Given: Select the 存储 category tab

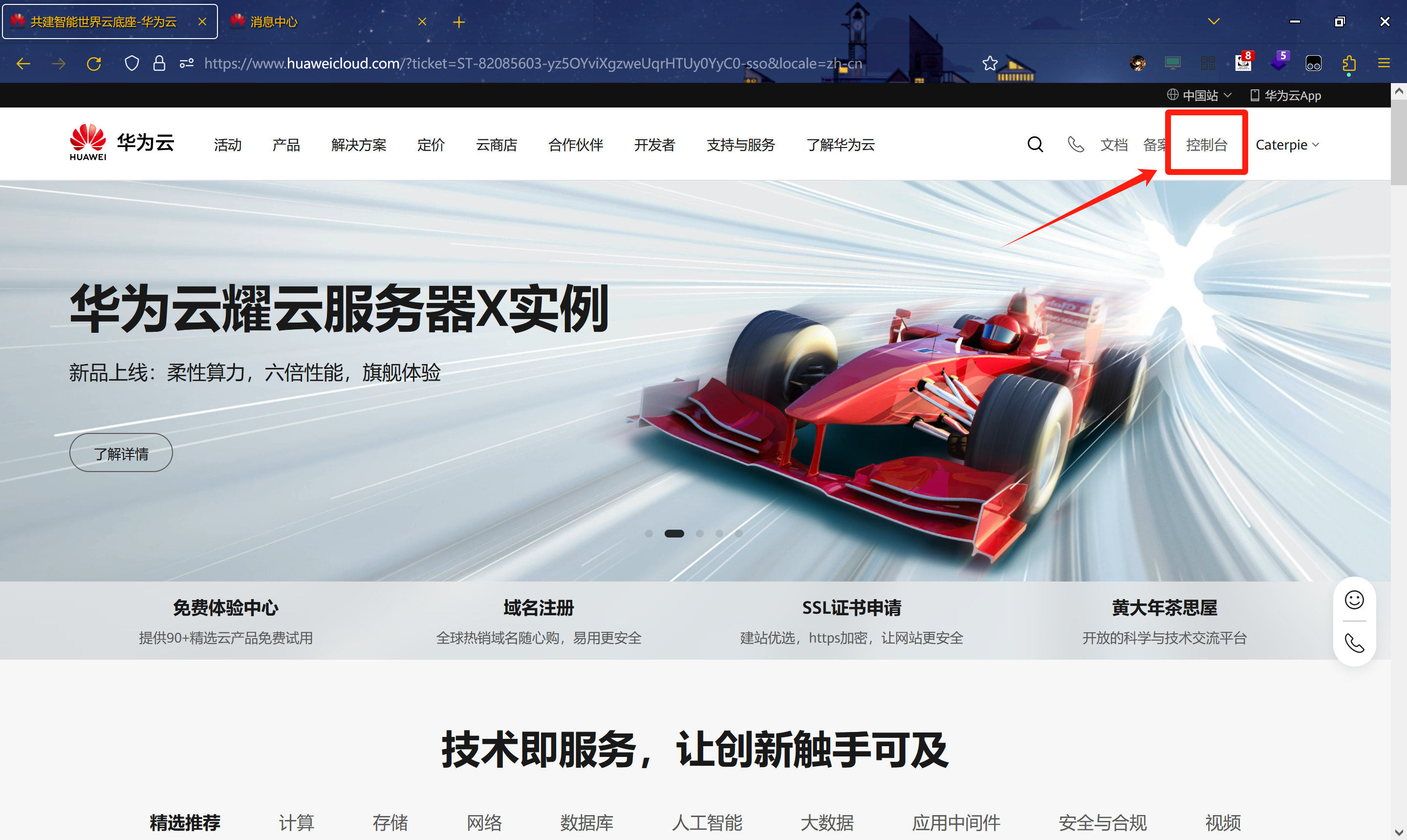Looking at the screenshot, I should click(x=390, y=822).
